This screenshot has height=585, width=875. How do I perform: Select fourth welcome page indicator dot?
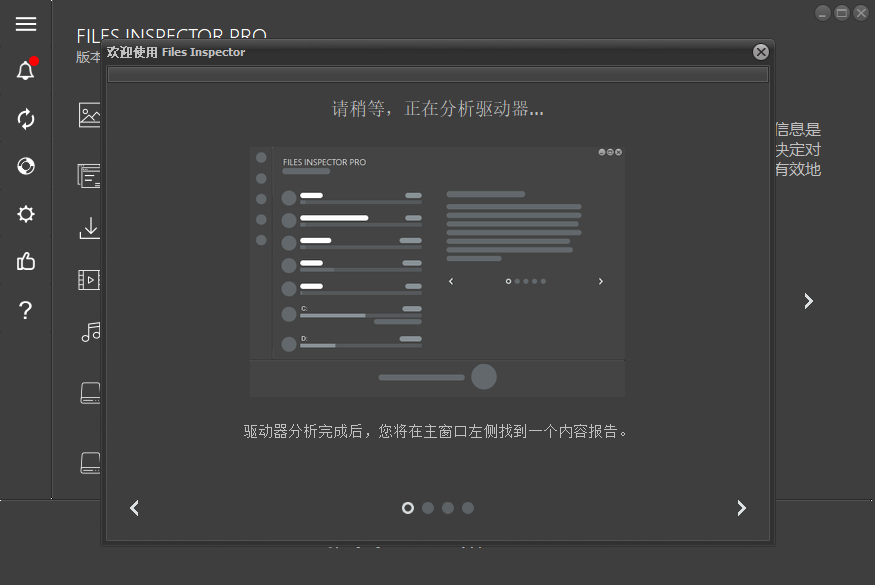click(468, 508)
